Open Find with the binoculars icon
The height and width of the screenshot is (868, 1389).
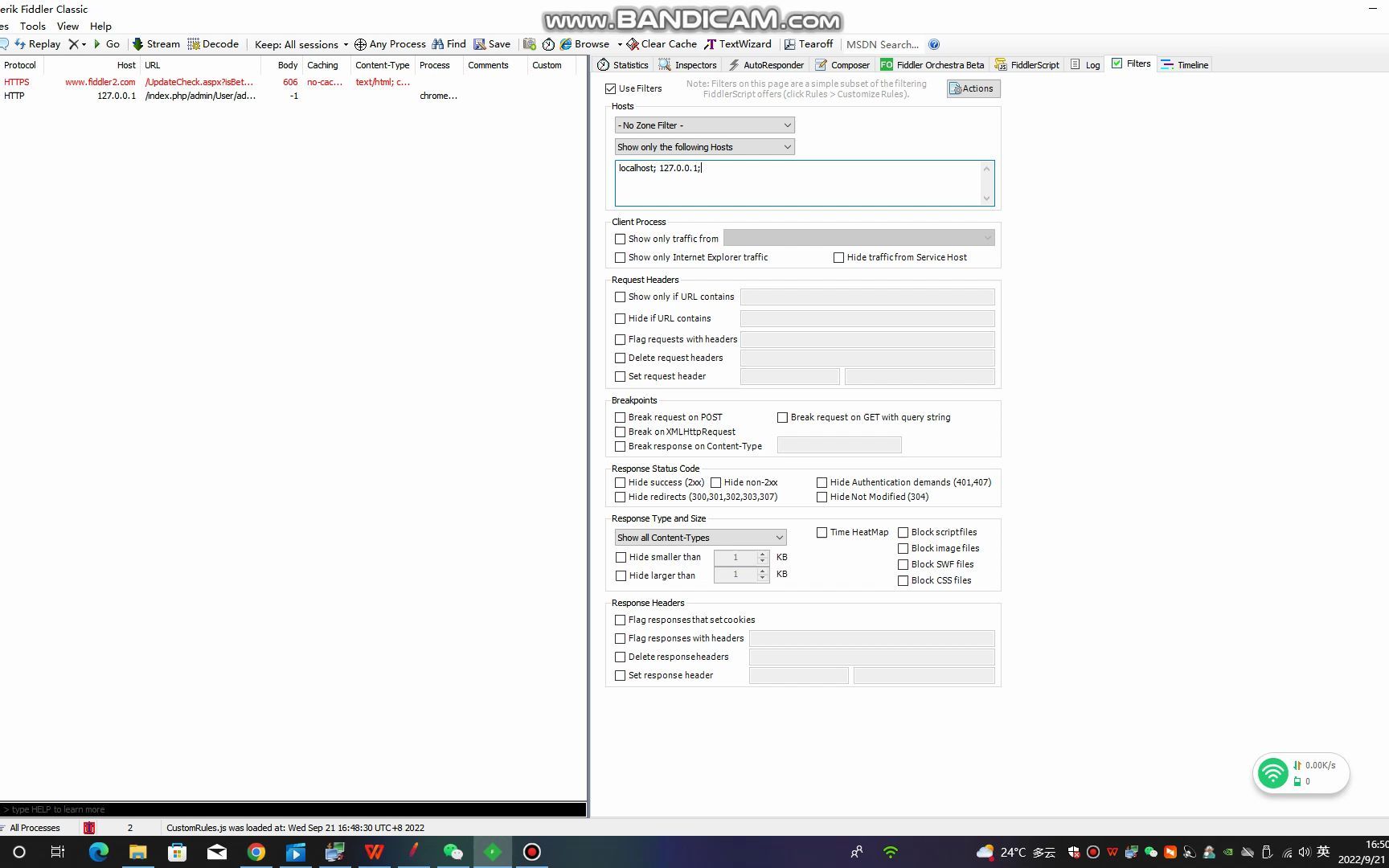(x=437, y=44)
